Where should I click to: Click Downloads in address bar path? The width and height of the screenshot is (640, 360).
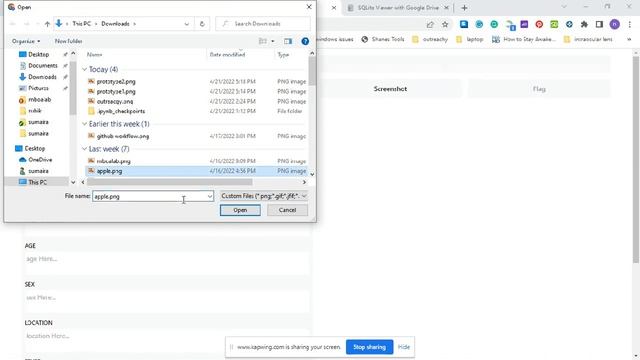pyautogui.click(x=115, y=24)
